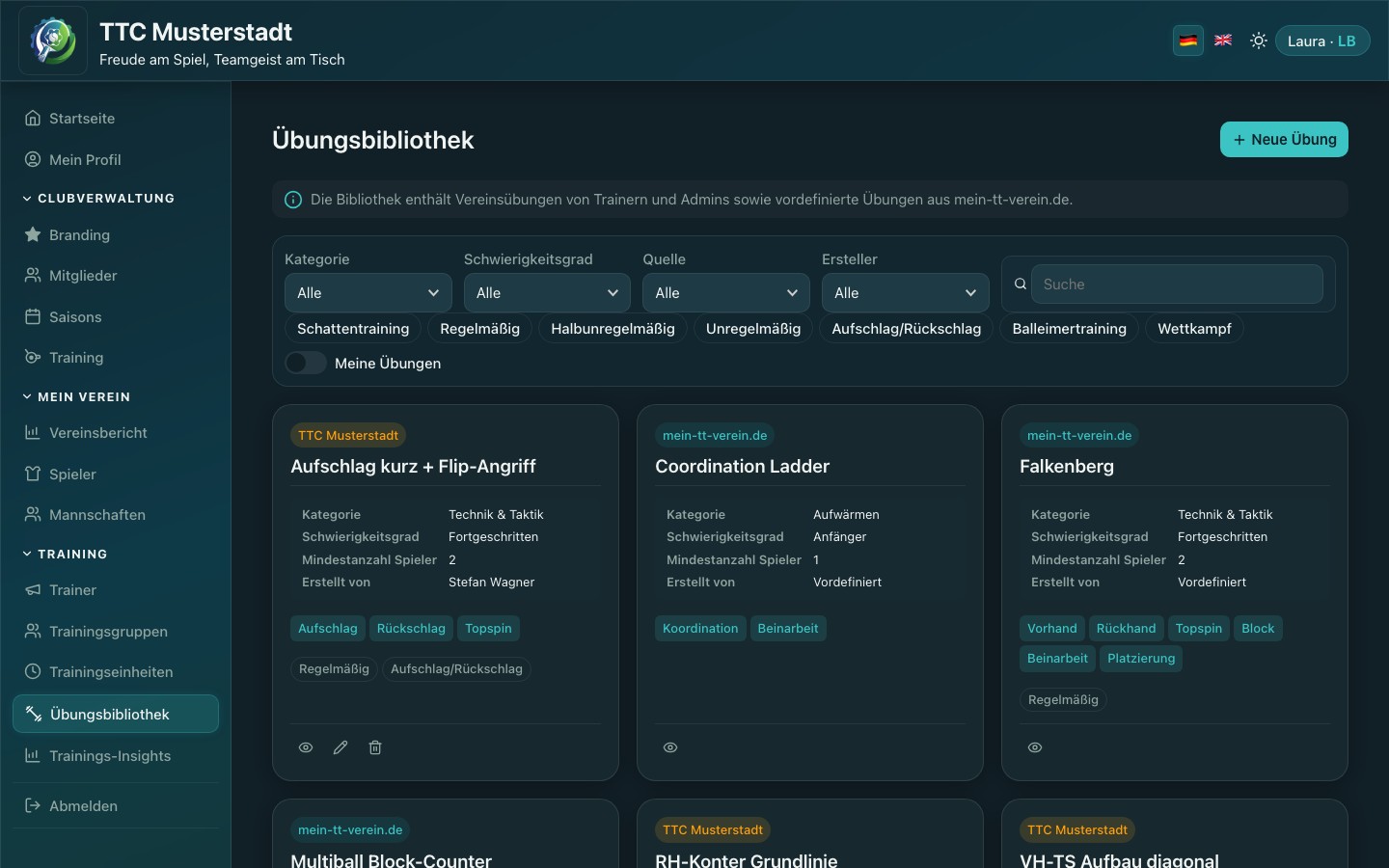Click the Suche search field
Screen dimensions: 1389x868
coord(1177,284)
